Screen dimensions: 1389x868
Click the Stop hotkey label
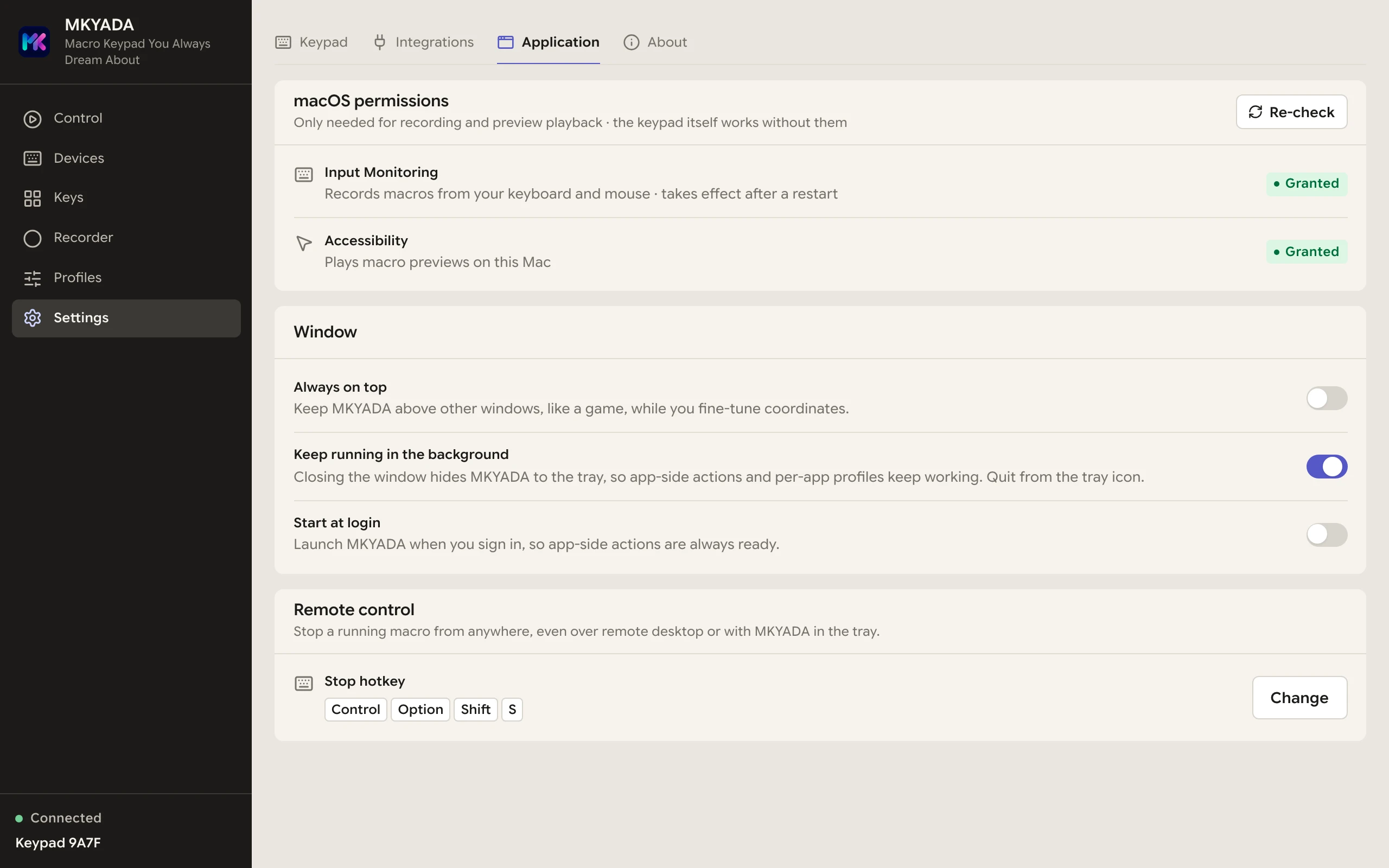pos(365,681)
